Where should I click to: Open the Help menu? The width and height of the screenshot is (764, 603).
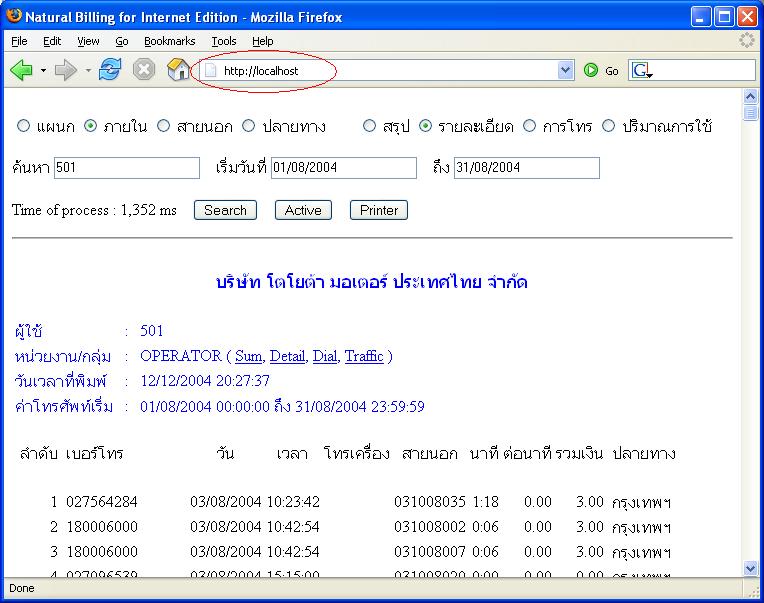click(263, 41)
